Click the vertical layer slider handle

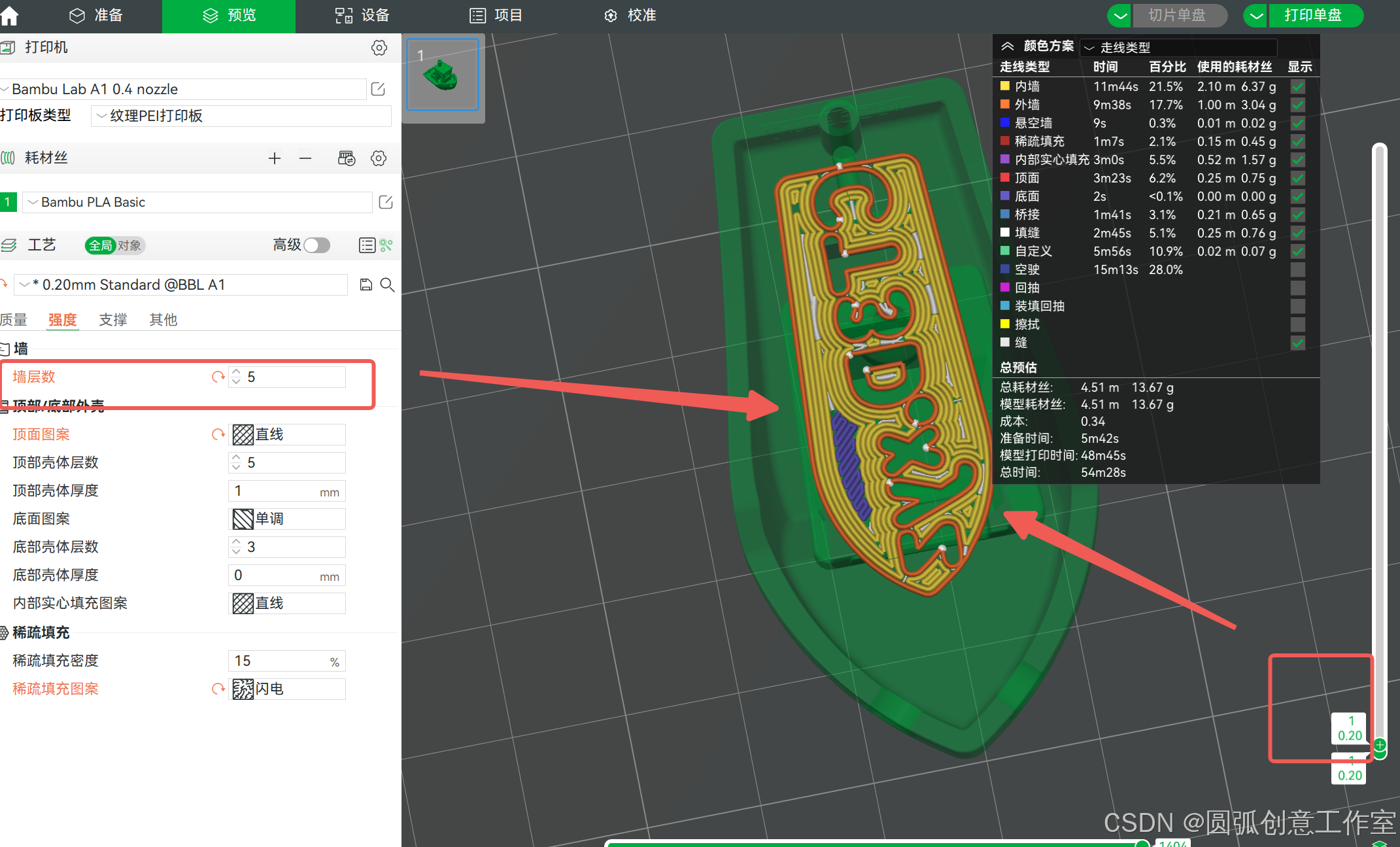point(1380,745)
